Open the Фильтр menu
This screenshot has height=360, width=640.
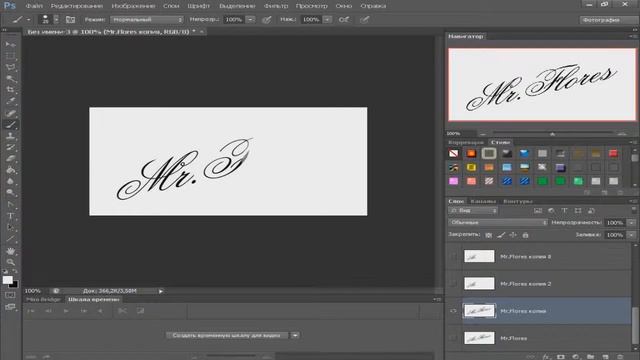(276, 6)
